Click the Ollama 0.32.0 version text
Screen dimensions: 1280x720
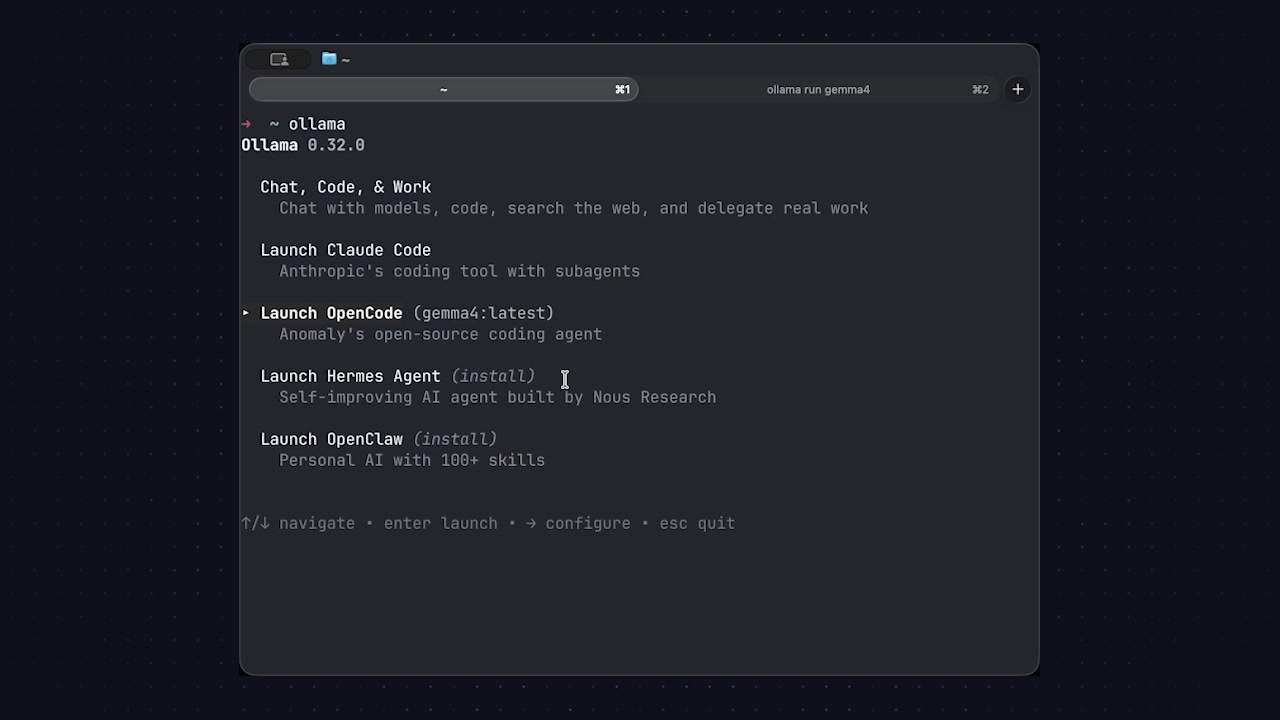pos(303,145)
